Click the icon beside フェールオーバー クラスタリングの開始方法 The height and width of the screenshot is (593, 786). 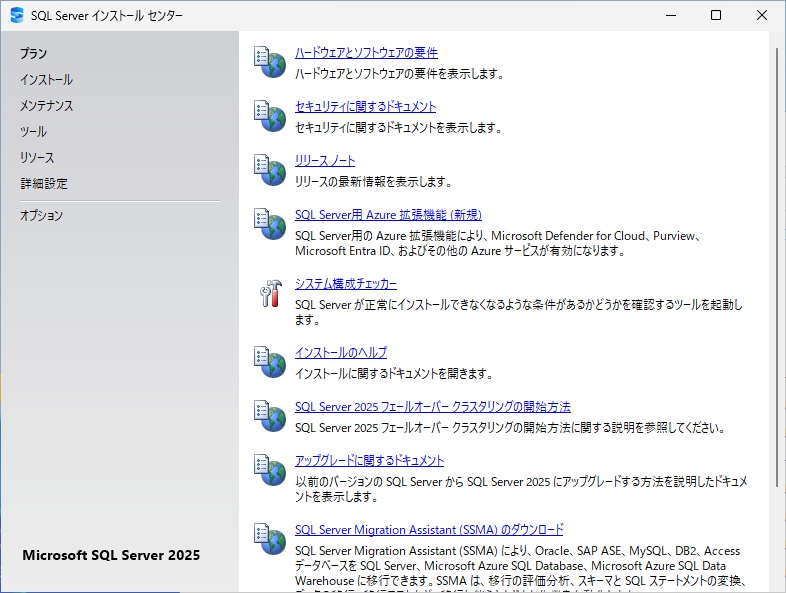pos(270,417)
